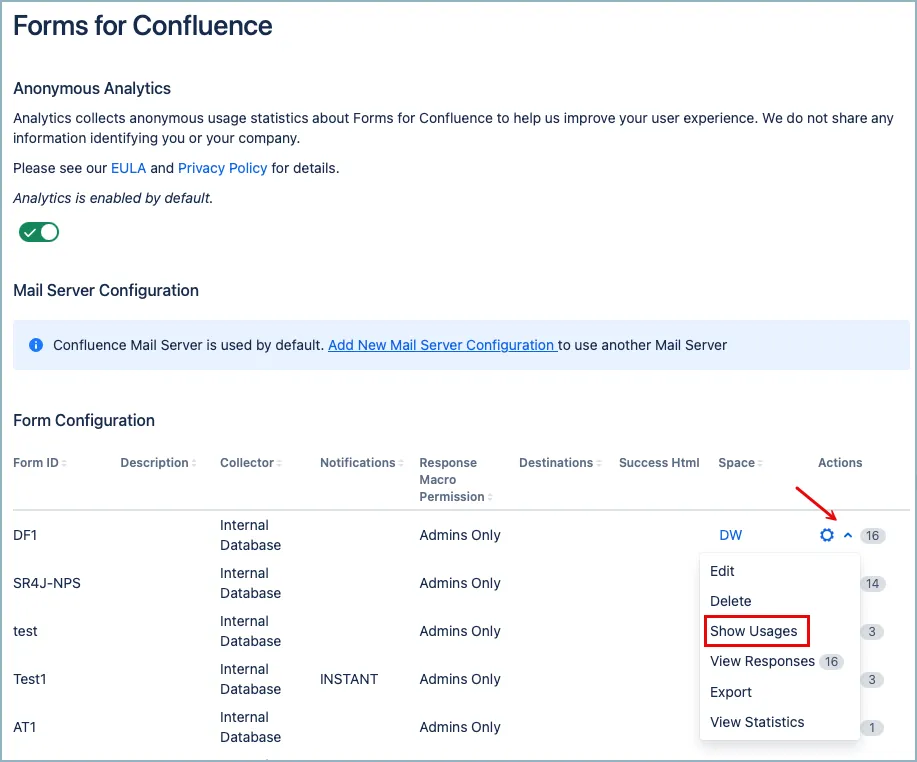
Task: Click the 14 responses badge for SR4J-NPS
Action: [873, 584]
